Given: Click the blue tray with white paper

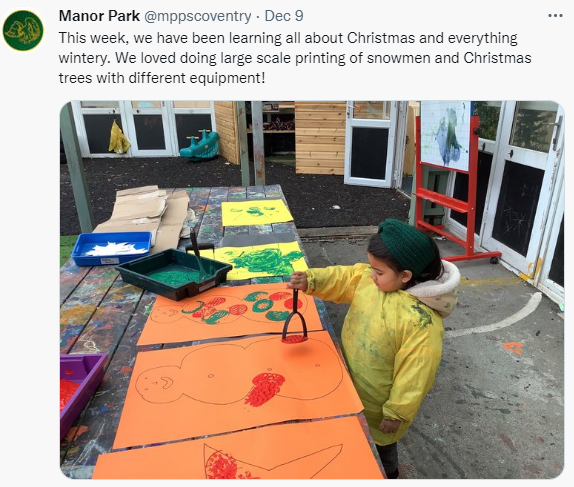Looking at the screenshot, I should [112, 248].
